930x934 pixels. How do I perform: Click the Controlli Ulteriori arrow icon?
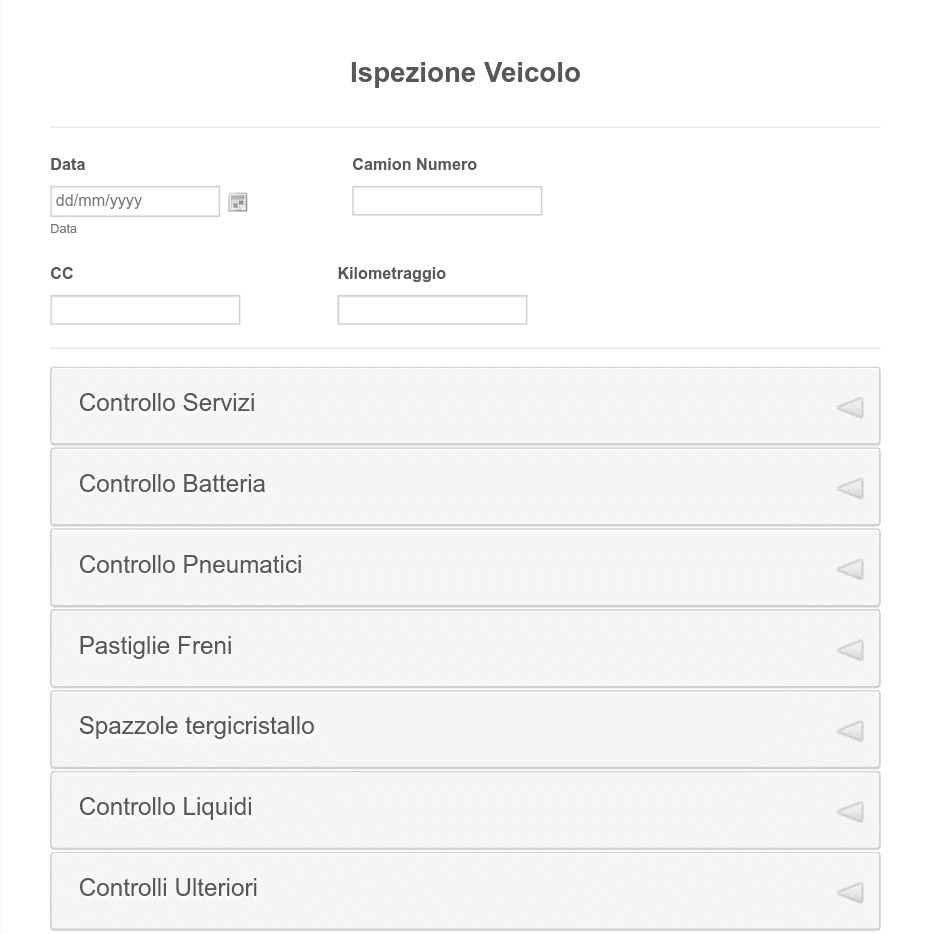[850, 893]
